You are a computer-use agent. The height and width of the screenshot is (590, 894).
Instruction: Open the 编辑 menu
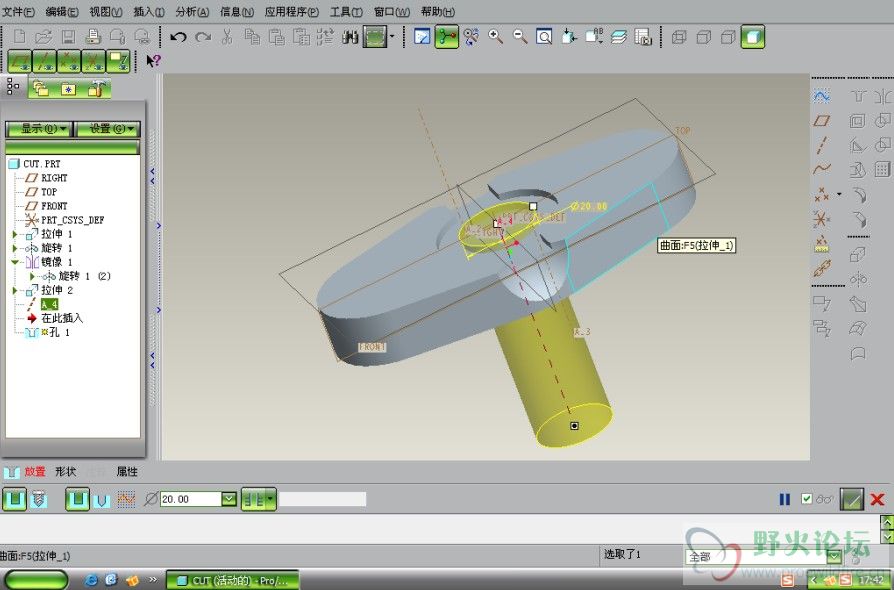pyautogui.click(x=62, y=11)
